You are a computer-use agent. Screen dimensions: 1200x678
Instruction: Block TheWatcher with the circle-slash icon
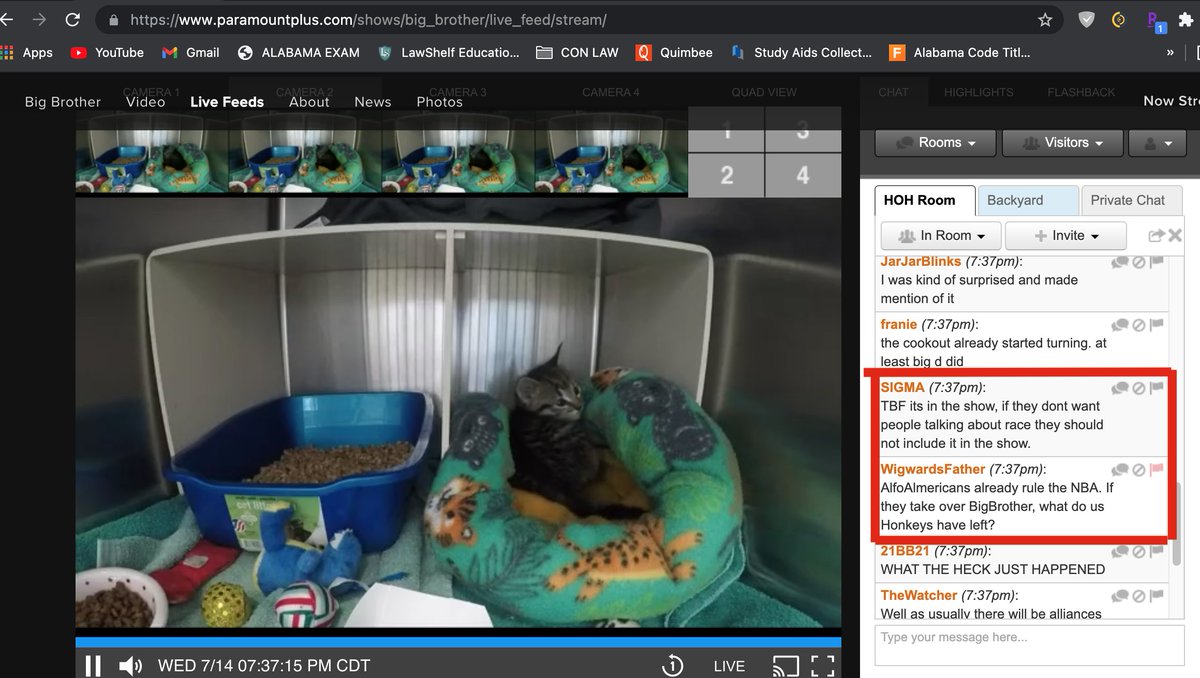pos(1138,596)
